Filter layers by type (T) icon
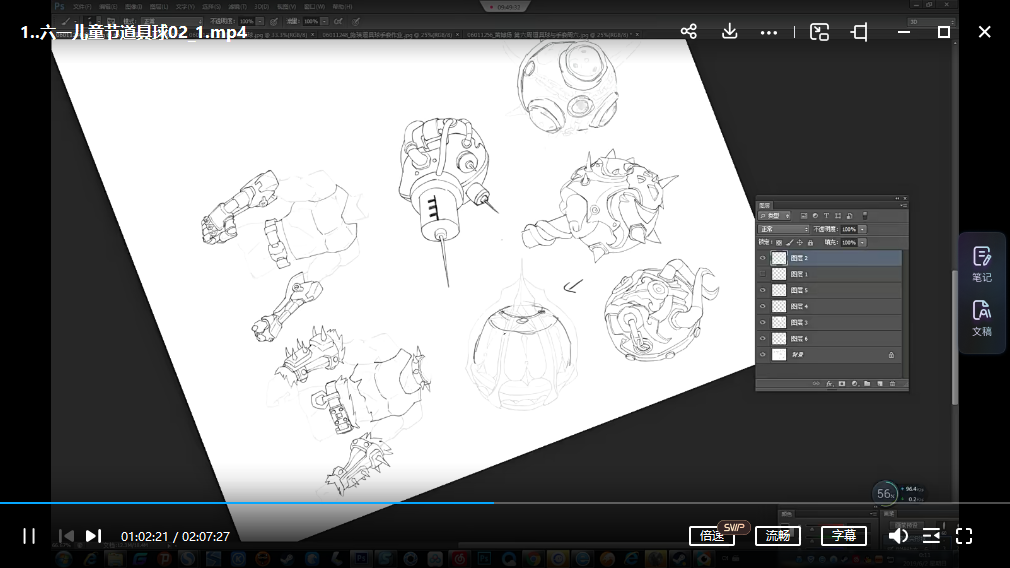The width and height of the screenshot is (1010, 568). click(826, 216)
